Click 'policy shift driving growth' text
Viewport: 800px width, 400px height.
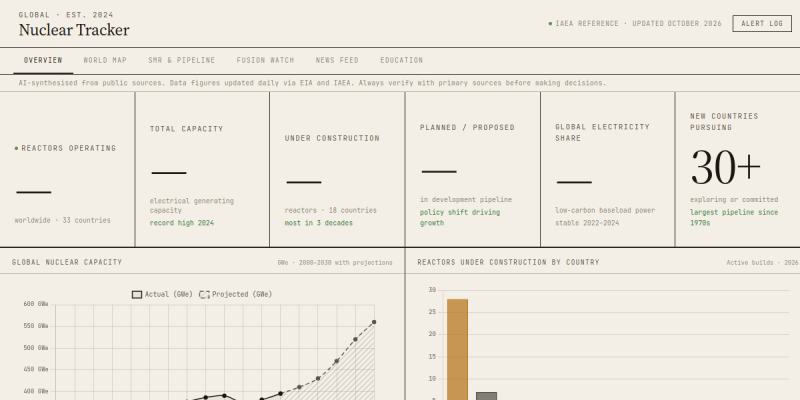460,217
